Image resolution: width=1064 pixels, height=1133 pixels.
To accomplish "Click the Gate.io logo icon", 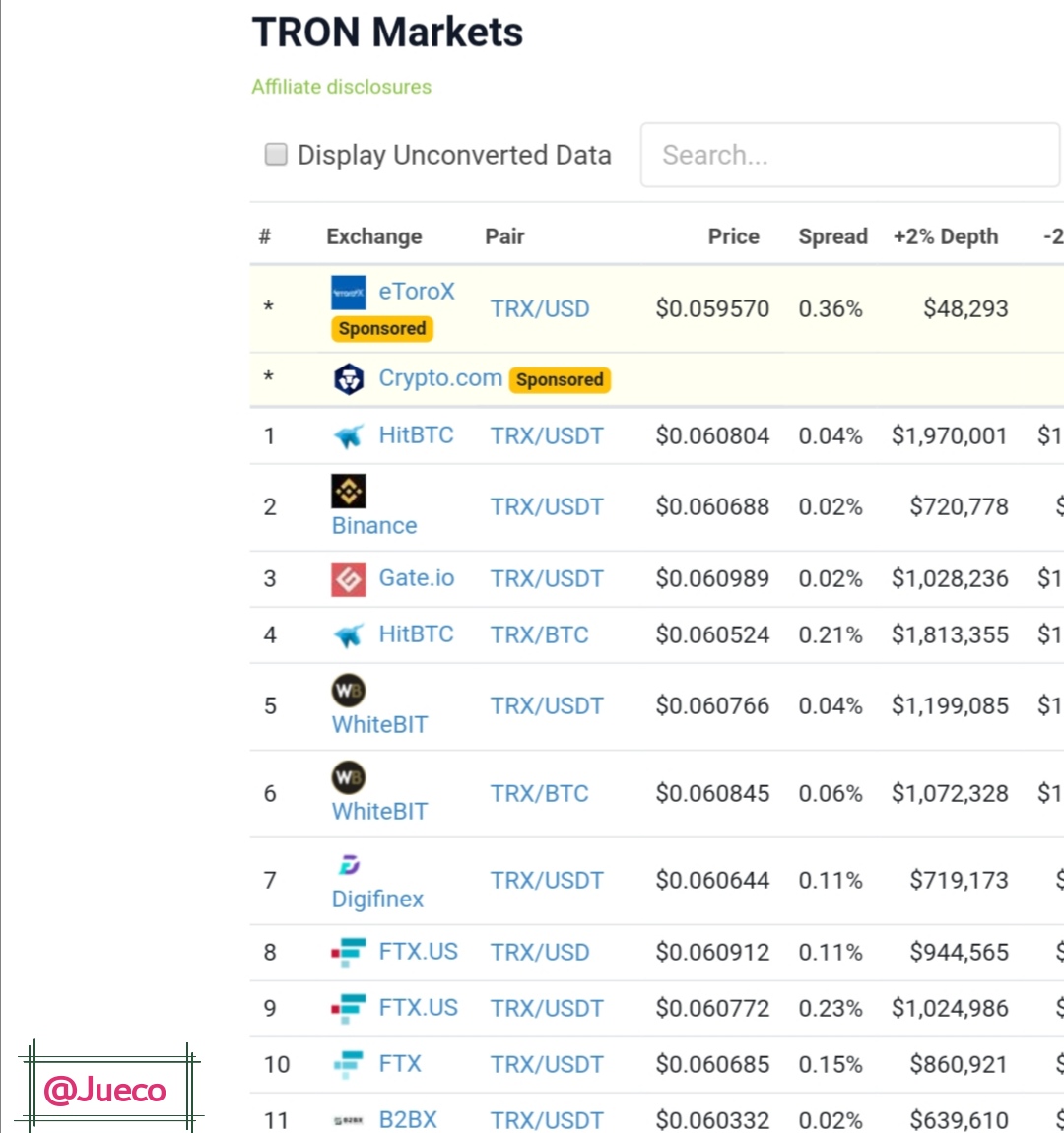I will pos(348,579).
